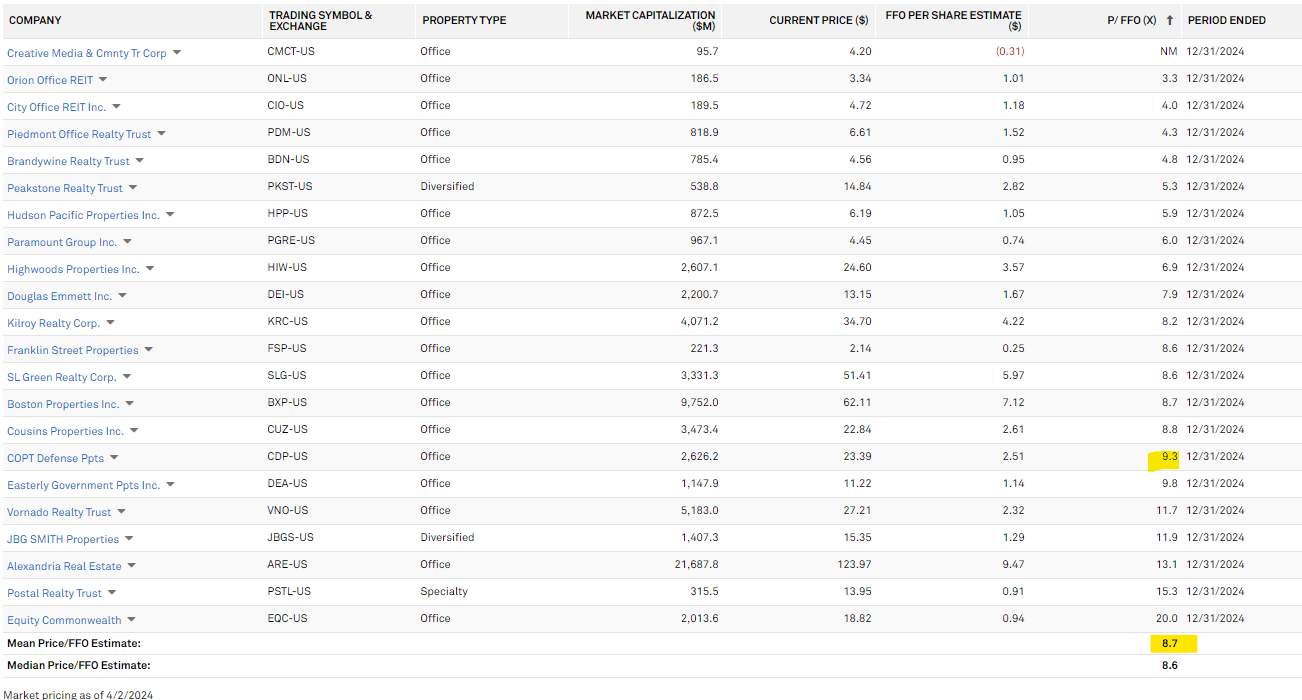Click the Property Type column header

coord(464,20)
